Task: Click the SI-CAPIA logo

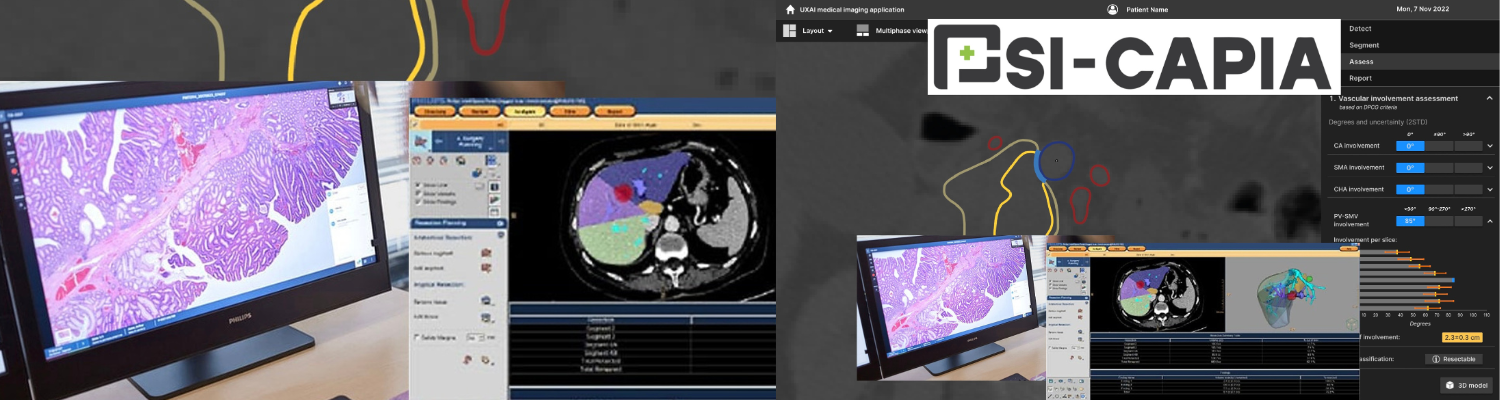Action: (x=1133, y=56)
